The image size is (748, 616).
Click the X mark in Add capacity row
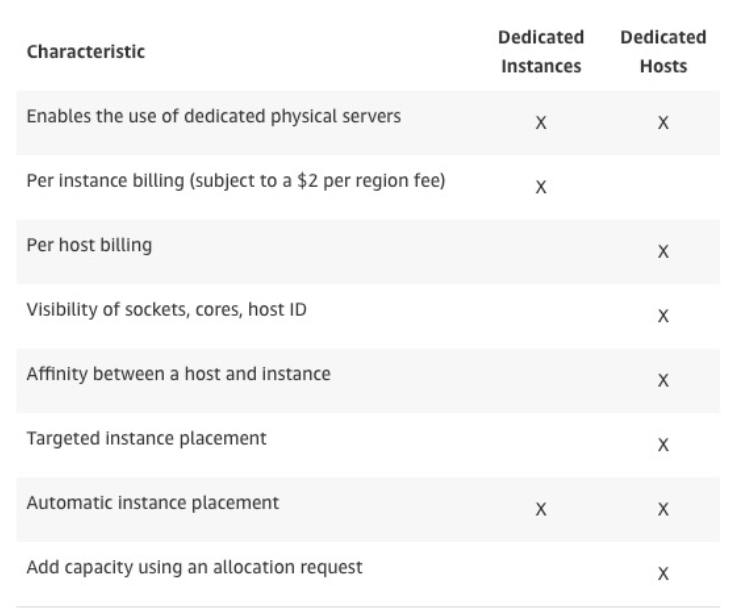pos(663,574)
